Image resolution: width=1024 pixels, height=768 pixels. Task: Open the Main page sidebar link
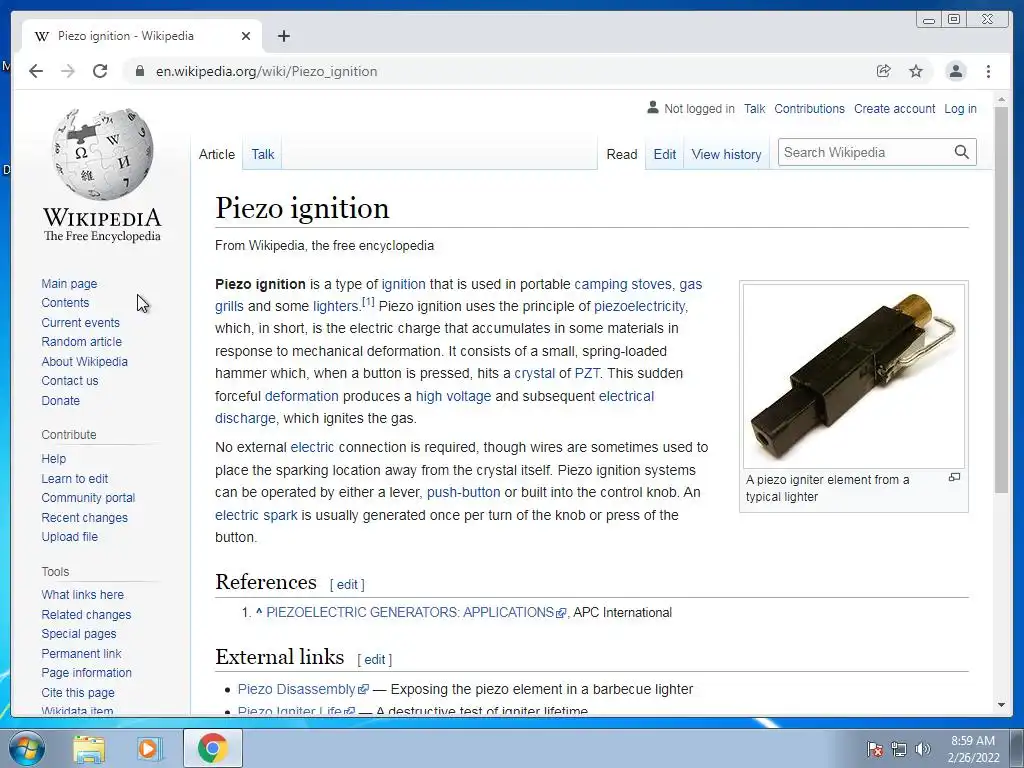(69, 283)
